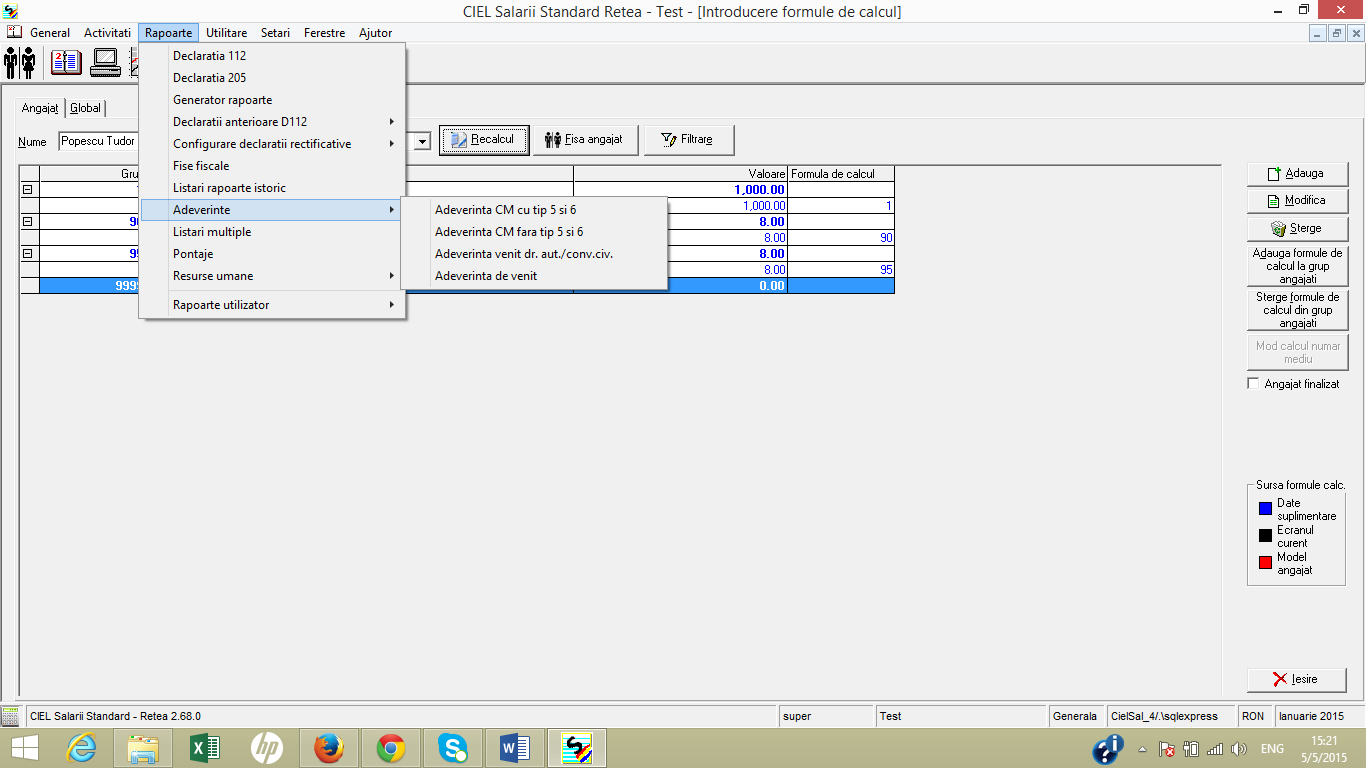Click the Adauga button
Viewport: 1366px width, 768px height.
pos(1298,174)
